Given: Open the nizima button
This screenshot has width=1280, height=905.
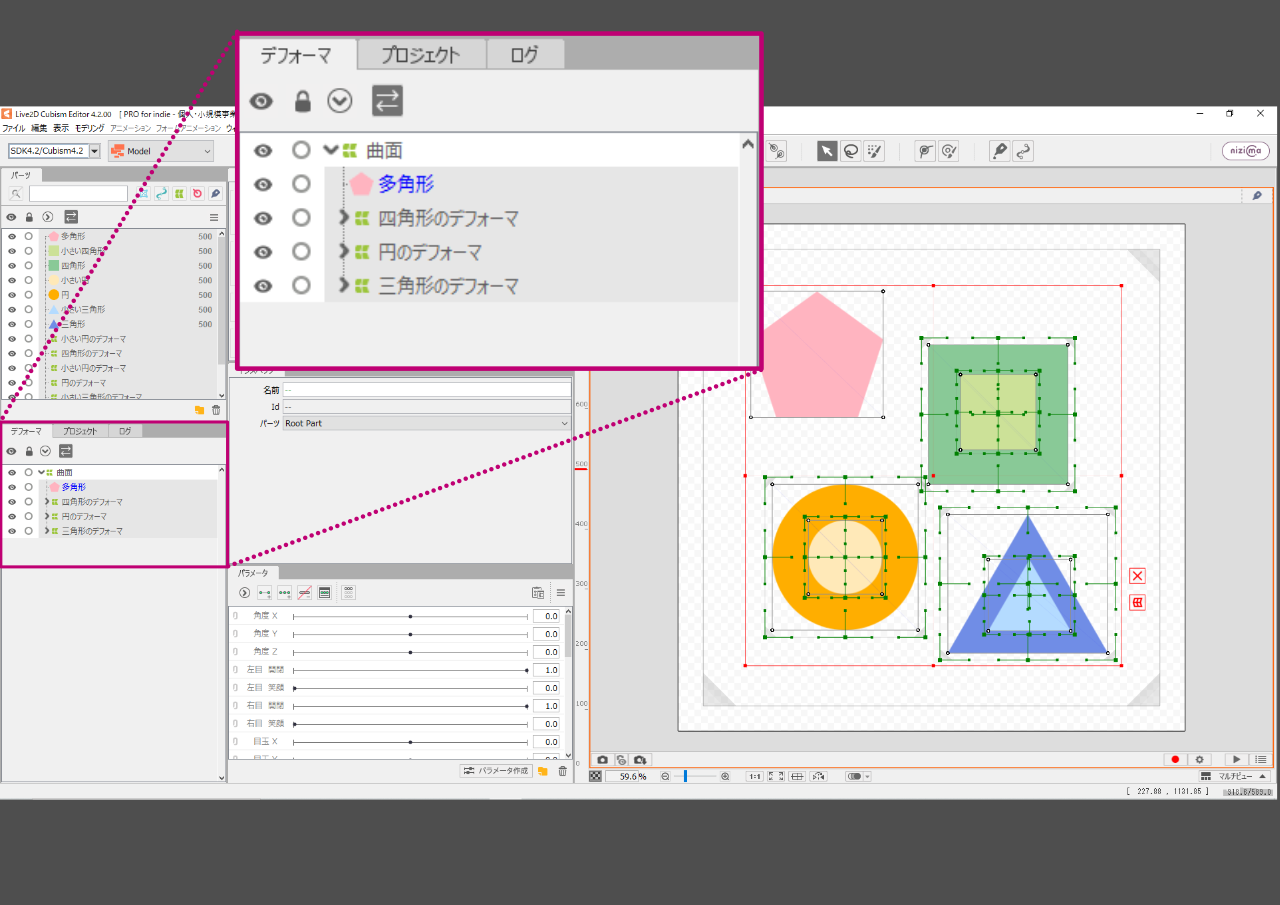Looking at the screenshot, I should (x=1246, y=151).
